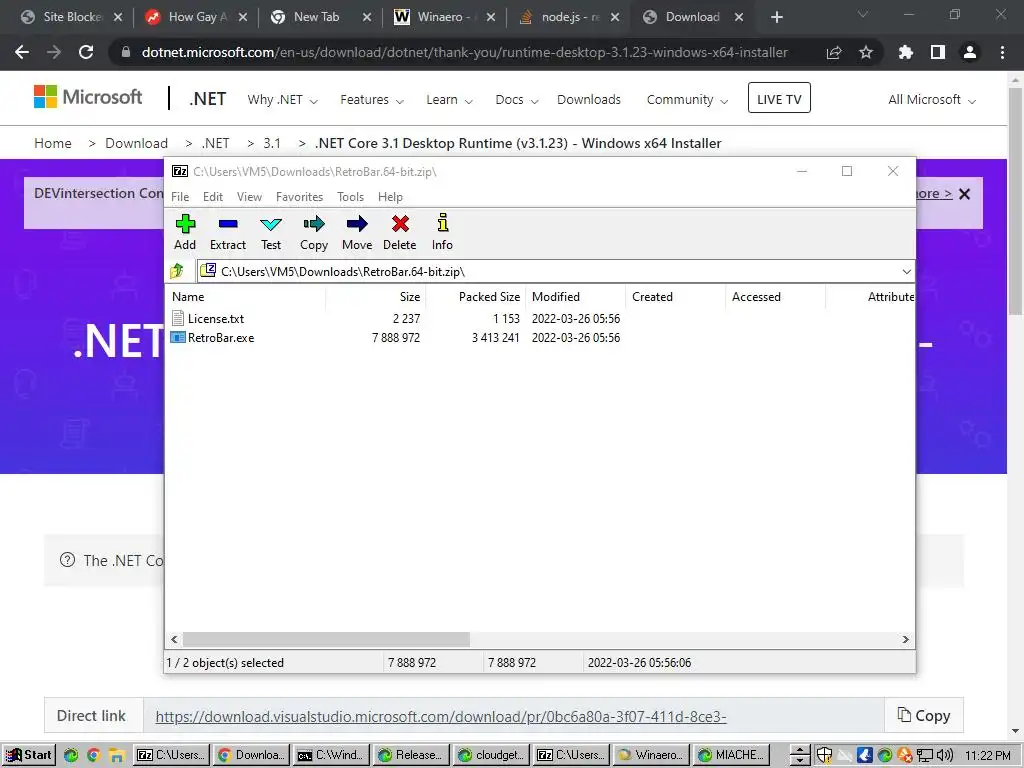Image resolution: width=1024 pixels, height=768 pixels.
Task: Open a new Chrome tab with plus
Action: [x=776, y=17]
